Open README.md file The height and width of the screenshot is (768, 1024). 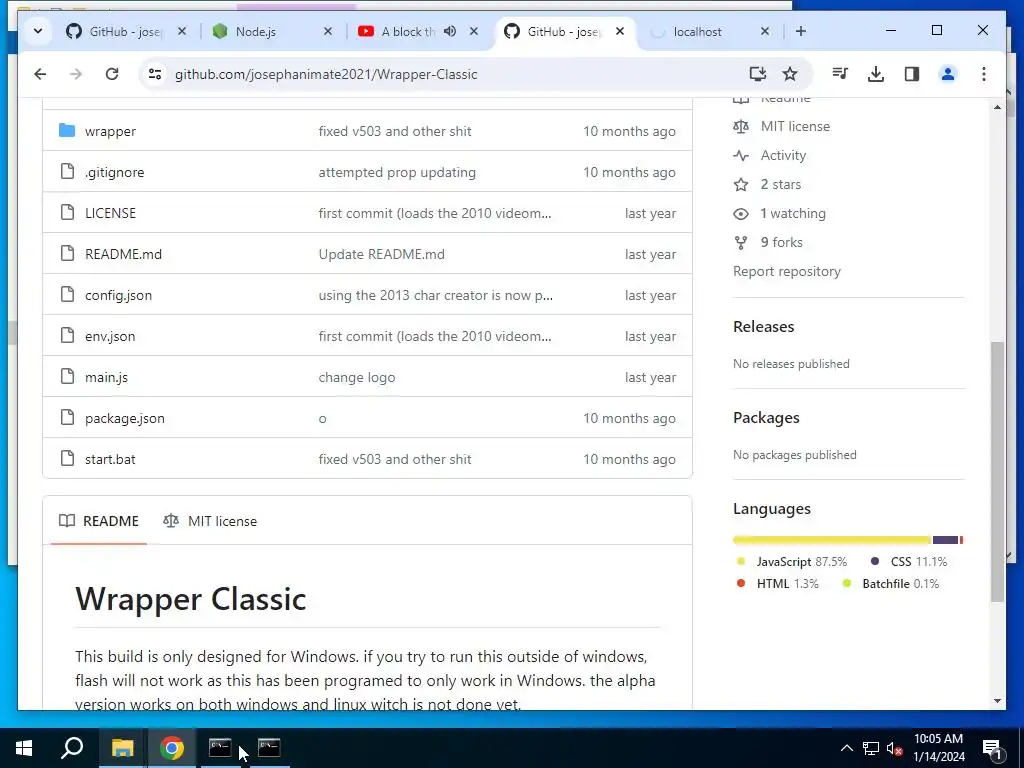point(123,254)
